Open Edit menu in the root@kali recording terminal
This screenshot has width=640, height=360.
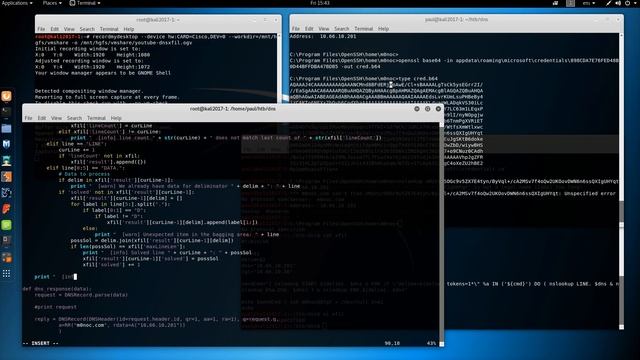(x=55, y=29)
